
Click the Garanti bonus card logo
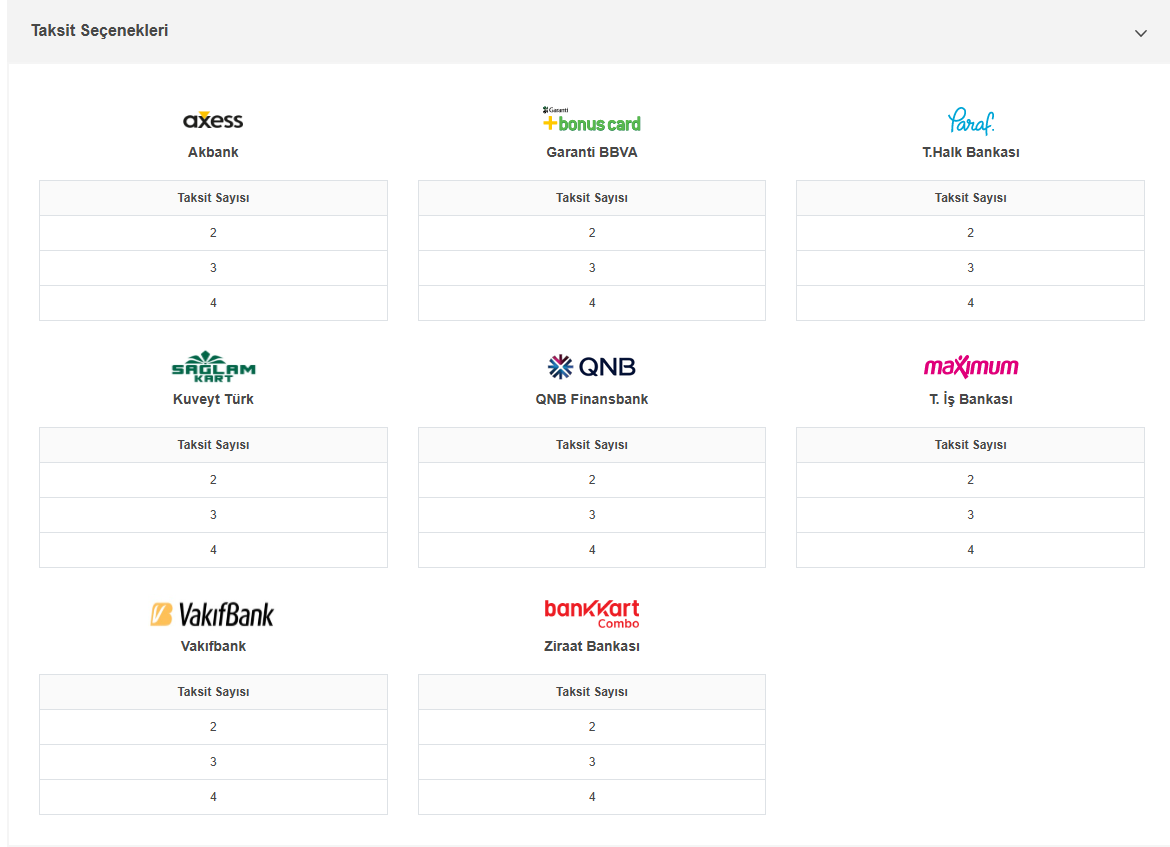point(591,120)
